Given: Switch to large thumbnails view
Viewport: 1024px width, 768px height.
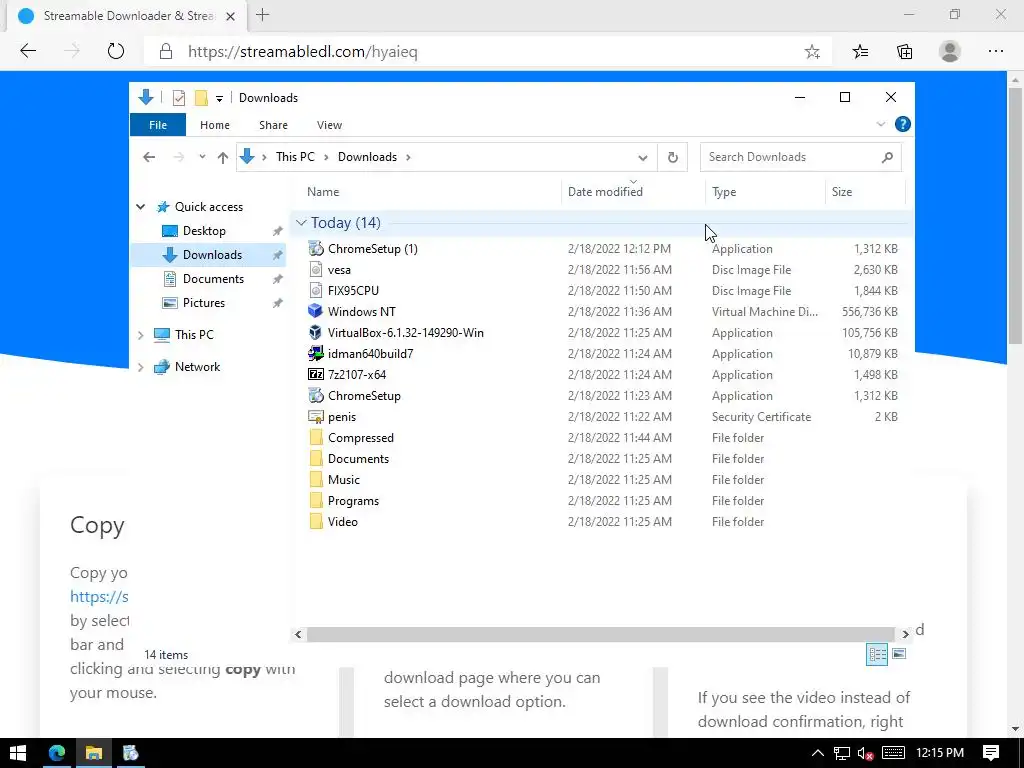Looking at the screenshot, I should [x=899, y=654].
